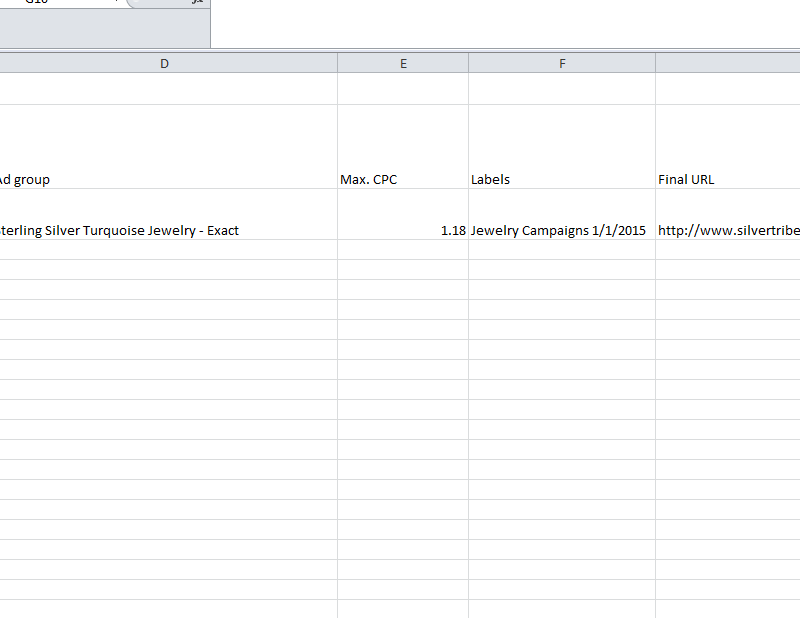Click the Jewelry Campaigns 1/1/2015 cell

click(x=562, y=230)
